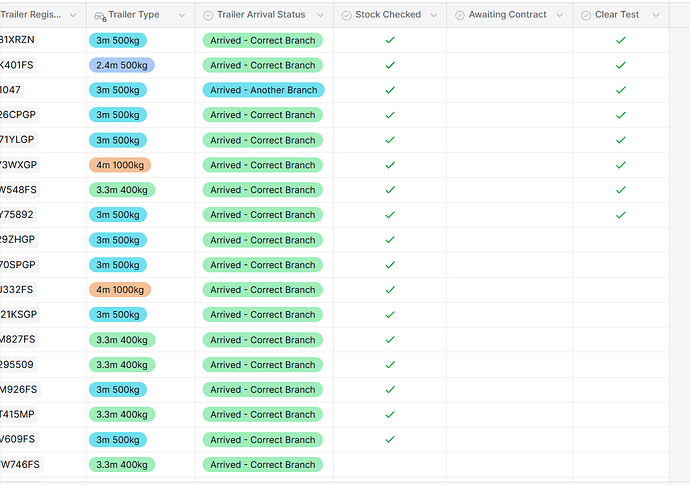Check Clear Test for row J332FS
Image resolution: width=690 pixels, height=485 pixels.
point(621,290)
